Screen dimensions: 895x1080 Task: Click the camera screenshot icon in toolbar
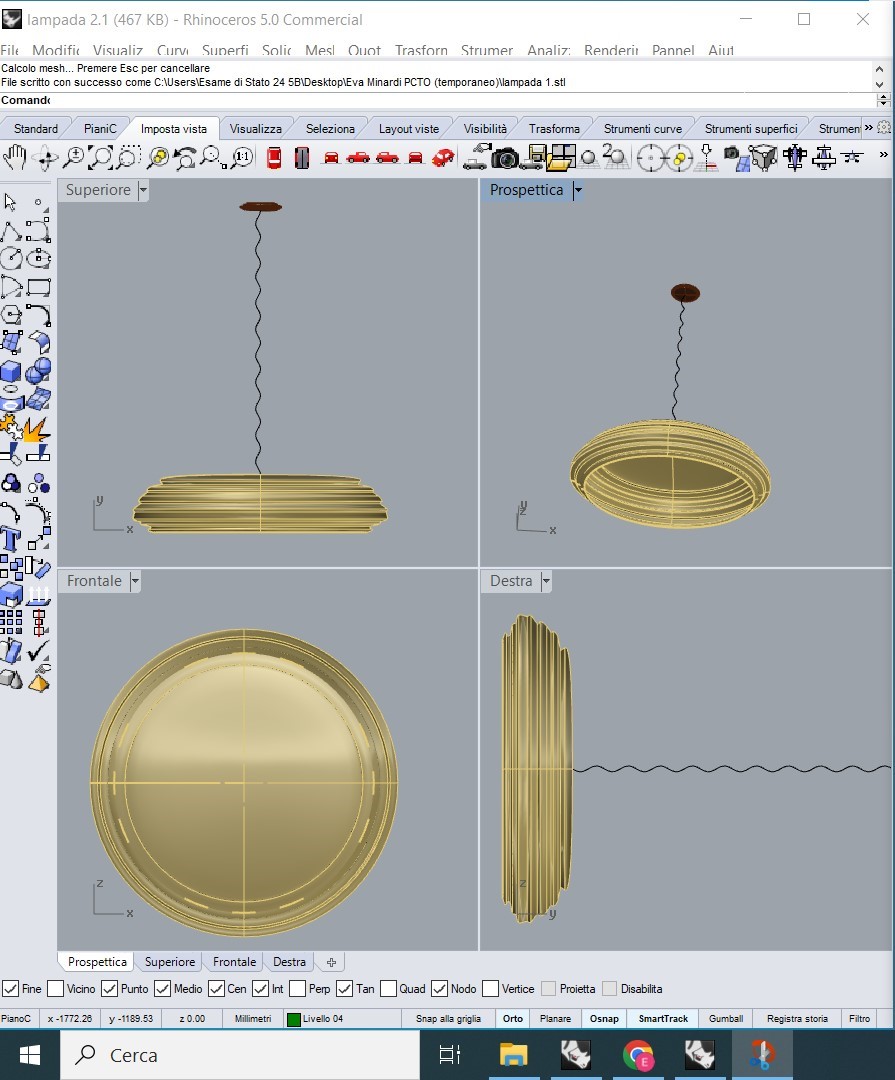[505, 157]
